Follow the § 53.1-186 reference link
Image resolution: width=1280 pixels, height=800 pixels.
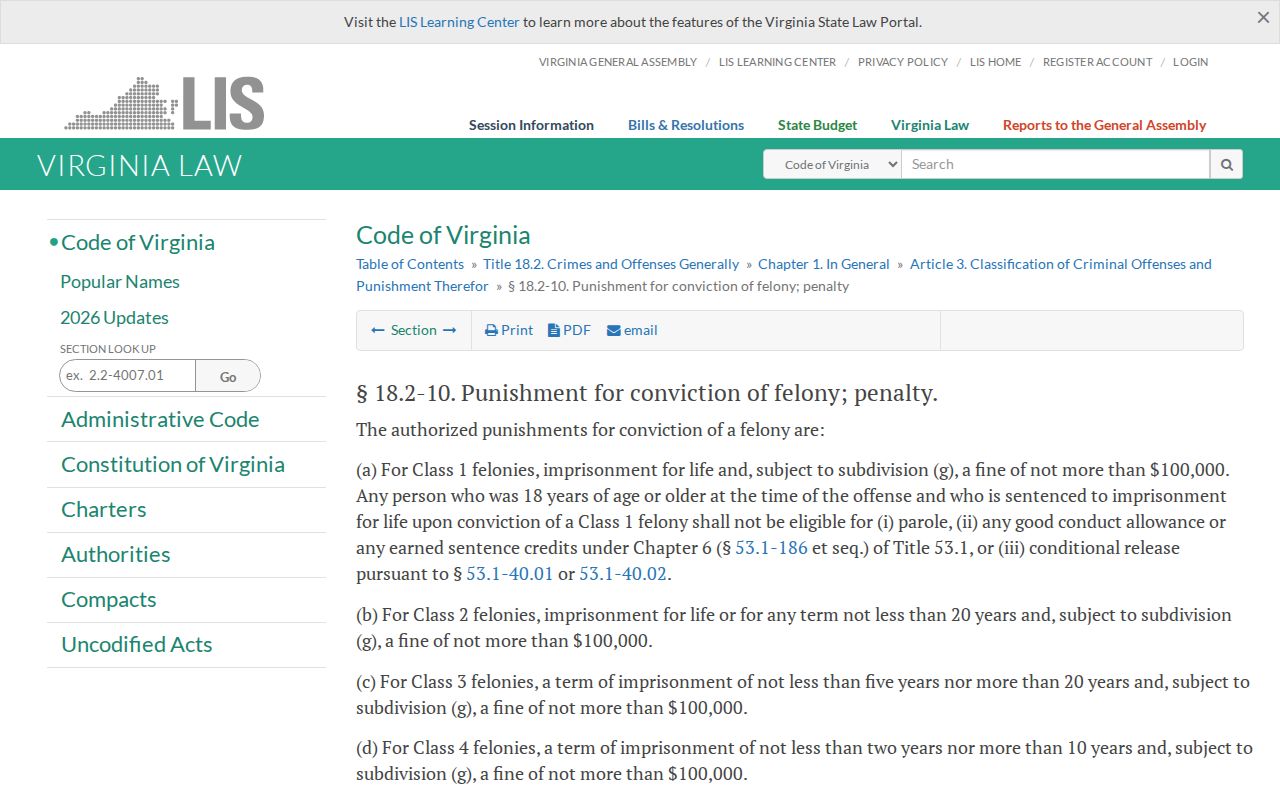pos(771,548)
